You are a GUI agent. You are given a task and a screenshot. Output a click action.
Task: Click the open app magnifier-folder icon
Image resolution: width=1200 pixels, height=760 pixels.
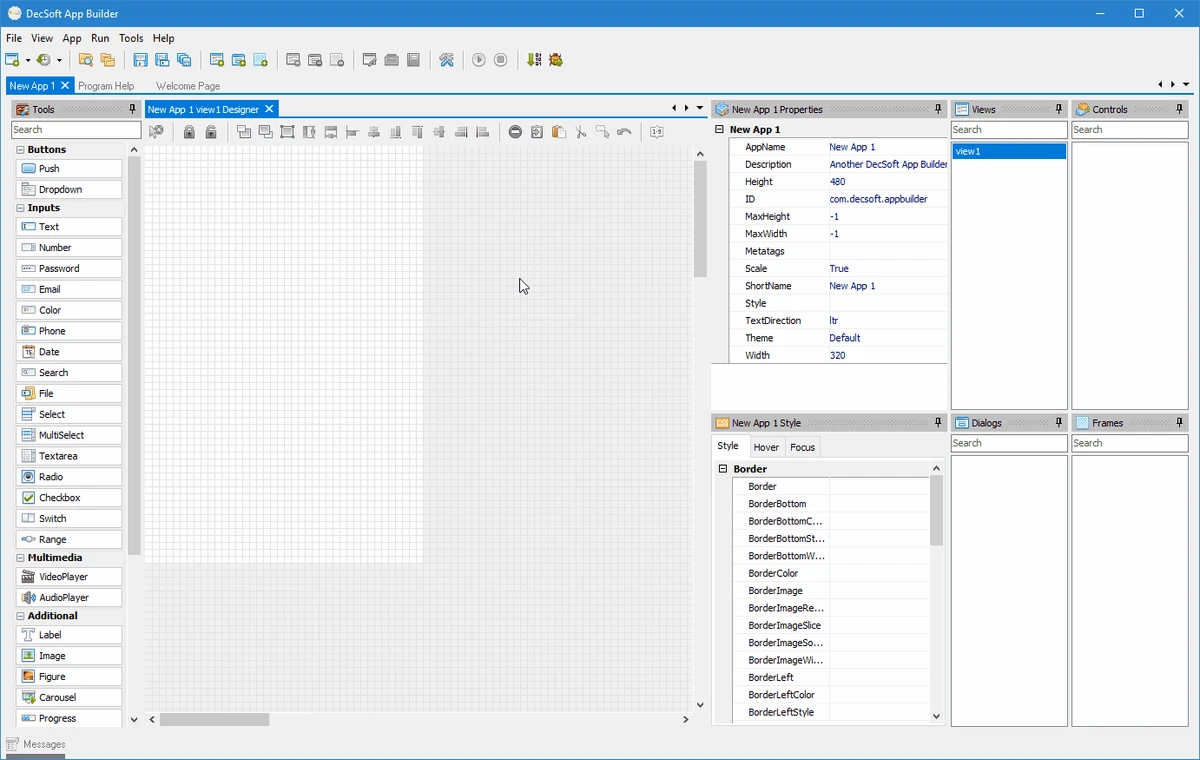click(x=86, y=60)
